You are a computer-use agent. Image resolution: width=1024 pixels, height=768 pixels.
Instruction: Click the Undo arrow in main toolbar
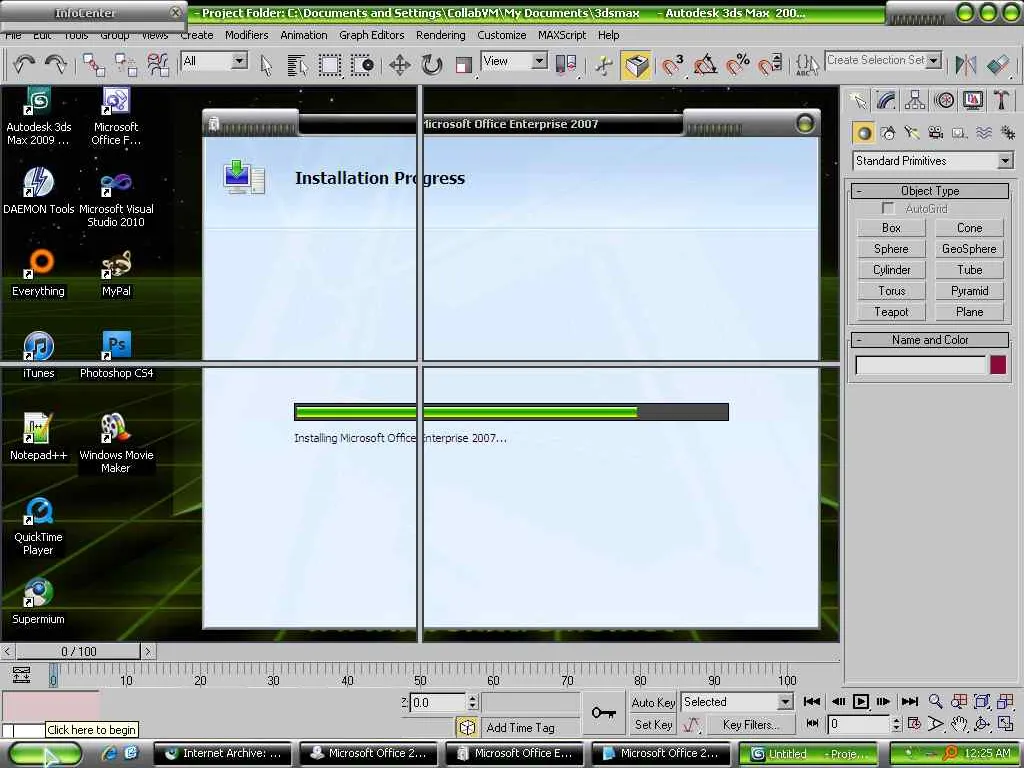(24, 64)
